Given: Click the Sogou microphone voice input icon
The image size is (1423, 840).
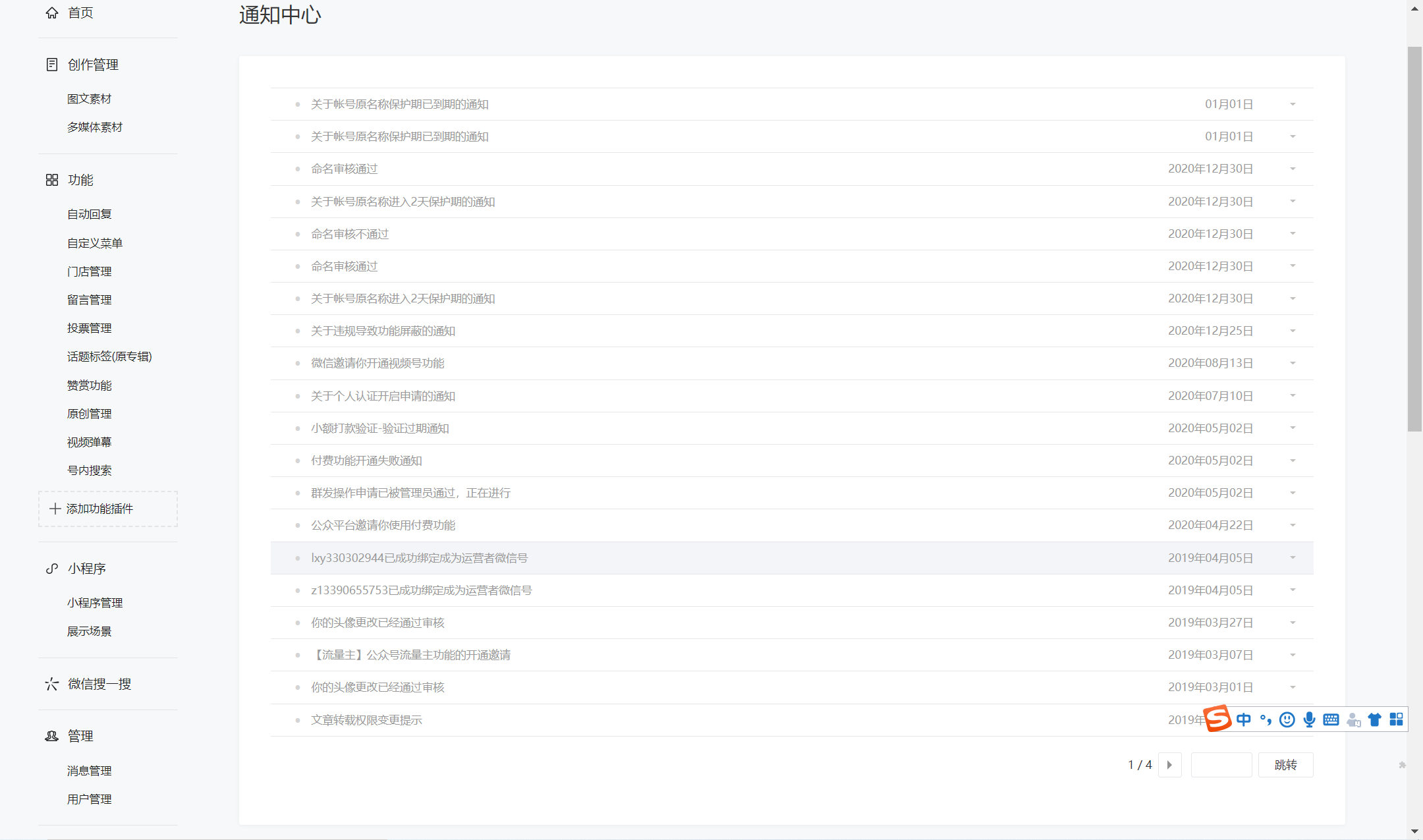Looking at the screenshot, I should point(1309,719).
